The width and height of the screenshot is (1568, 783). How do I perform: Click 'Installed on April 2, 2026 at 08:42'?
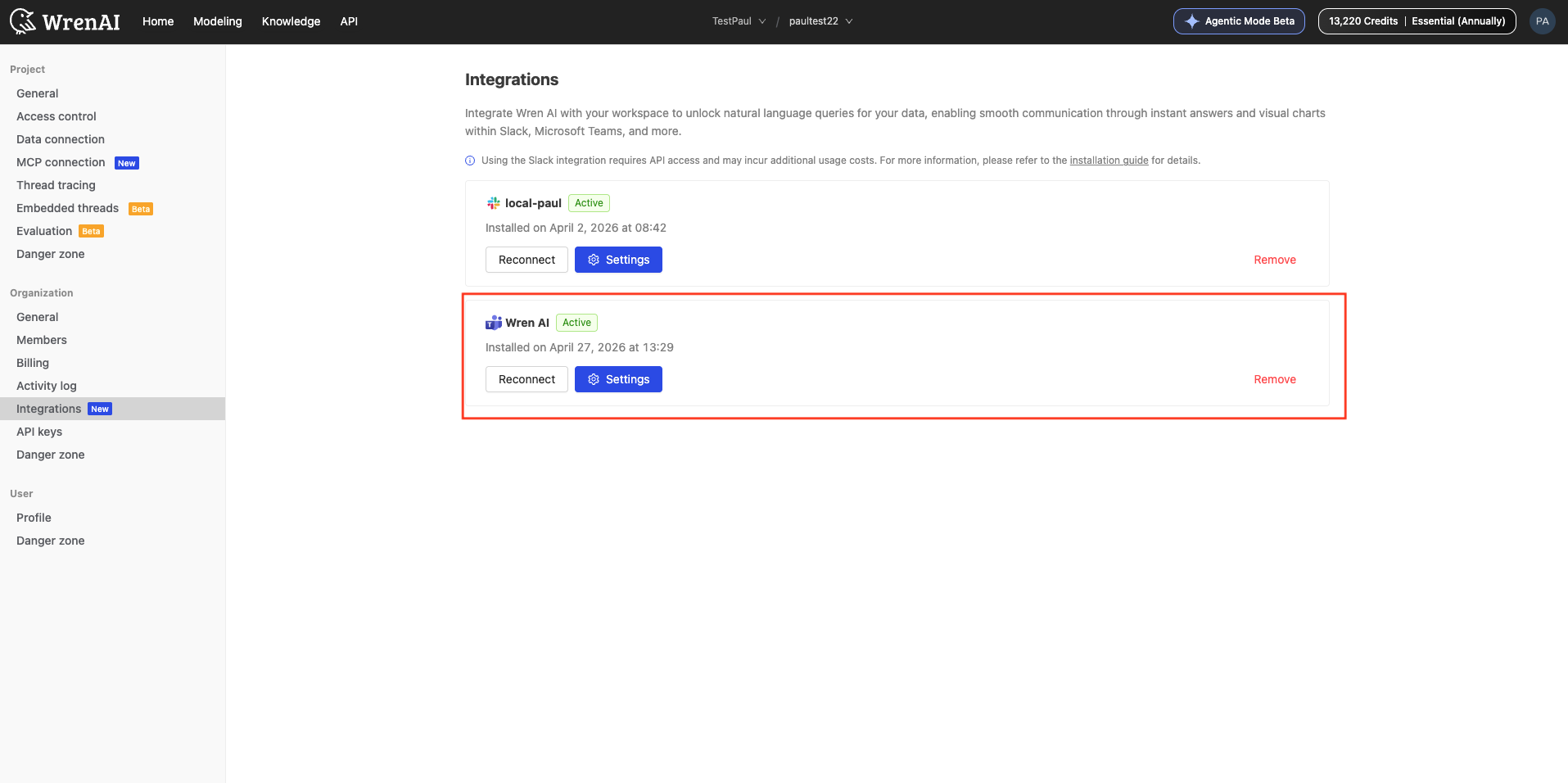(576, 228)
